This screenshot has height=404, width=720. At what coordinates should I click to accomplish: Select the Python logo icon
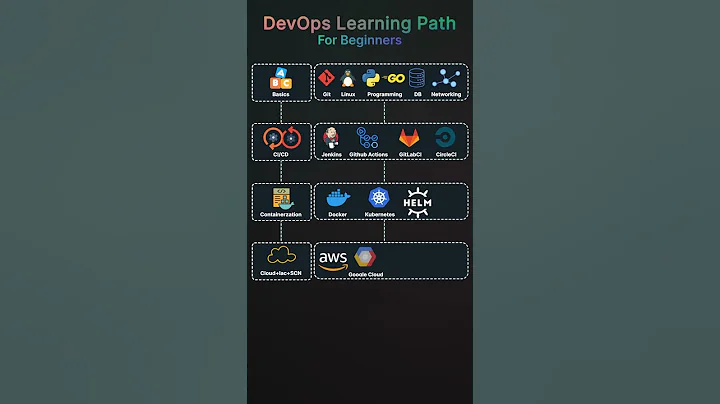tap(371, 79)
